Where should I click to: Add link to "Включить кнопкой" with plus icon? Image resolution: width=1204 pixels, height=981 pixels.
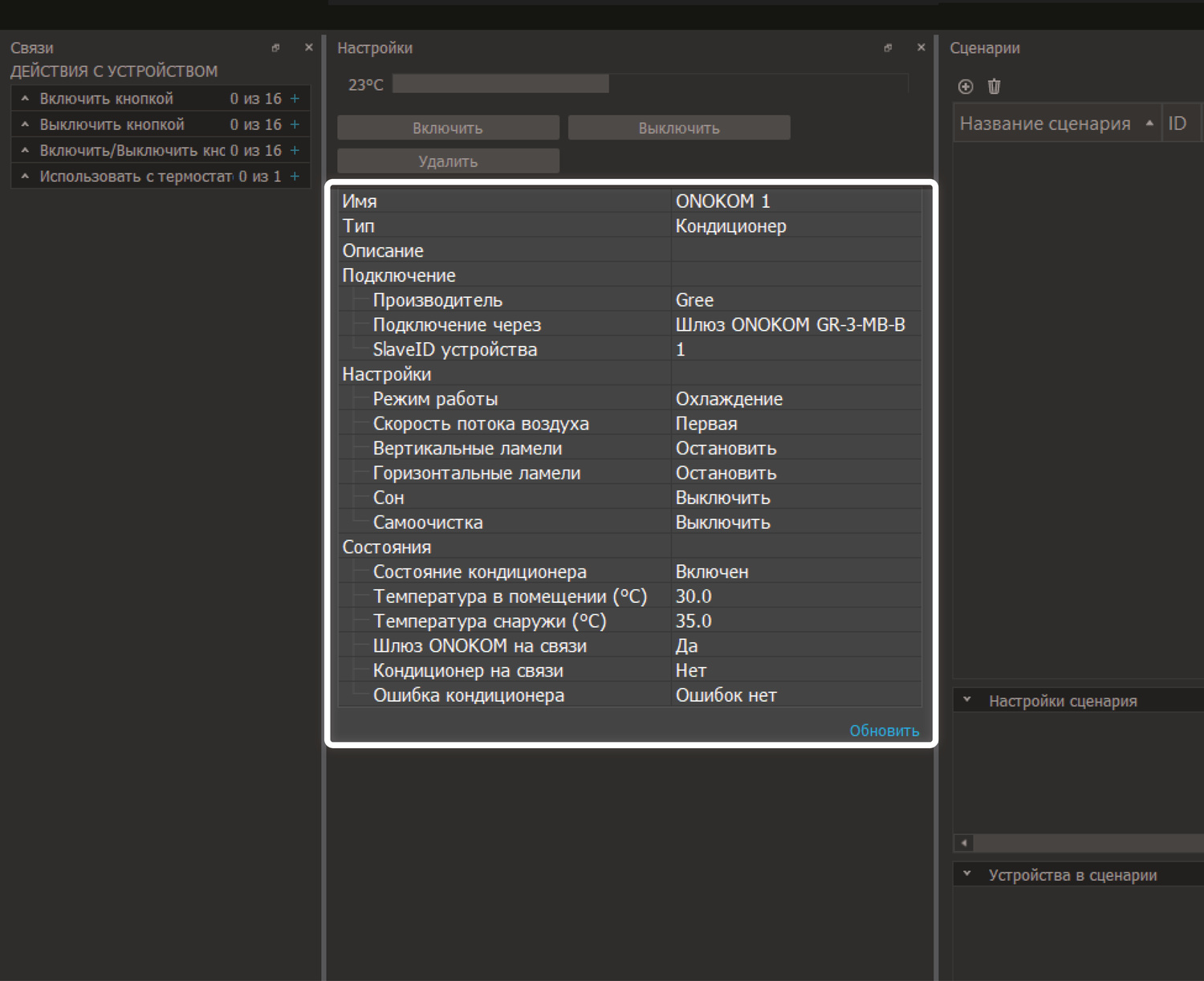coord(295,99)
